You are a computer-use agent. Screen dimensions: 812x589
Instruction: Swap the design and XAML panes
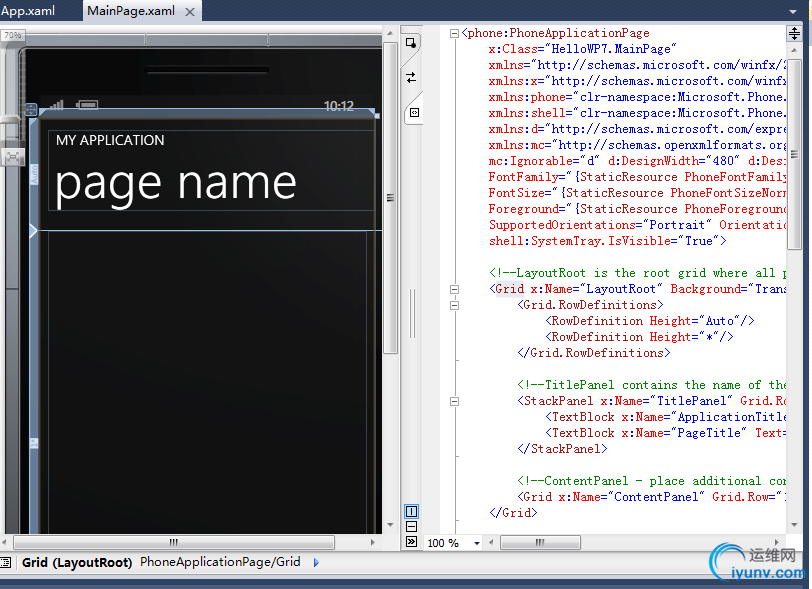point(411,78)
